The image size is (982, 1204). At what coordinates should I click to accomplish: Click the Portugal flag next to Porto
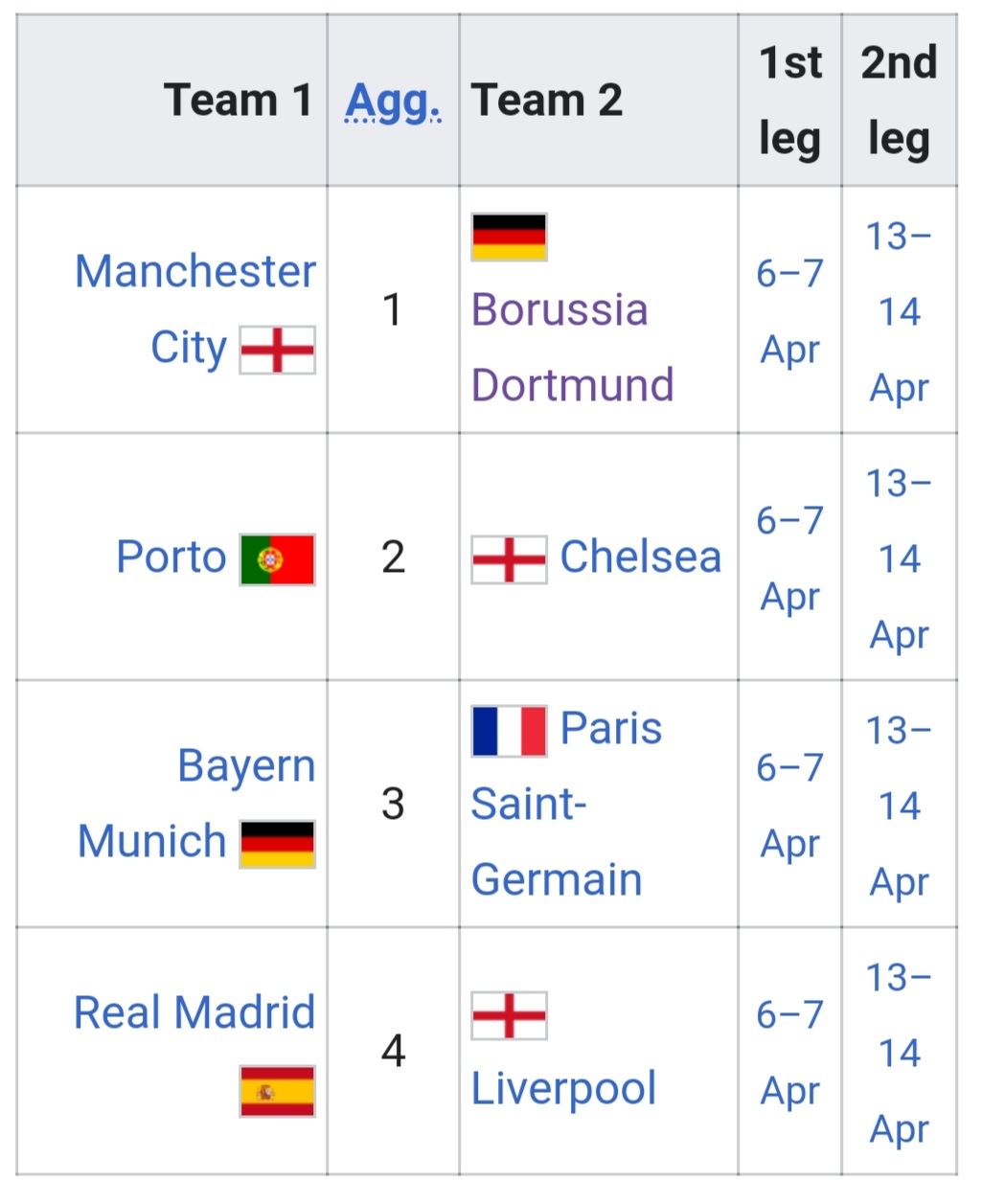[x=277, y=559]
